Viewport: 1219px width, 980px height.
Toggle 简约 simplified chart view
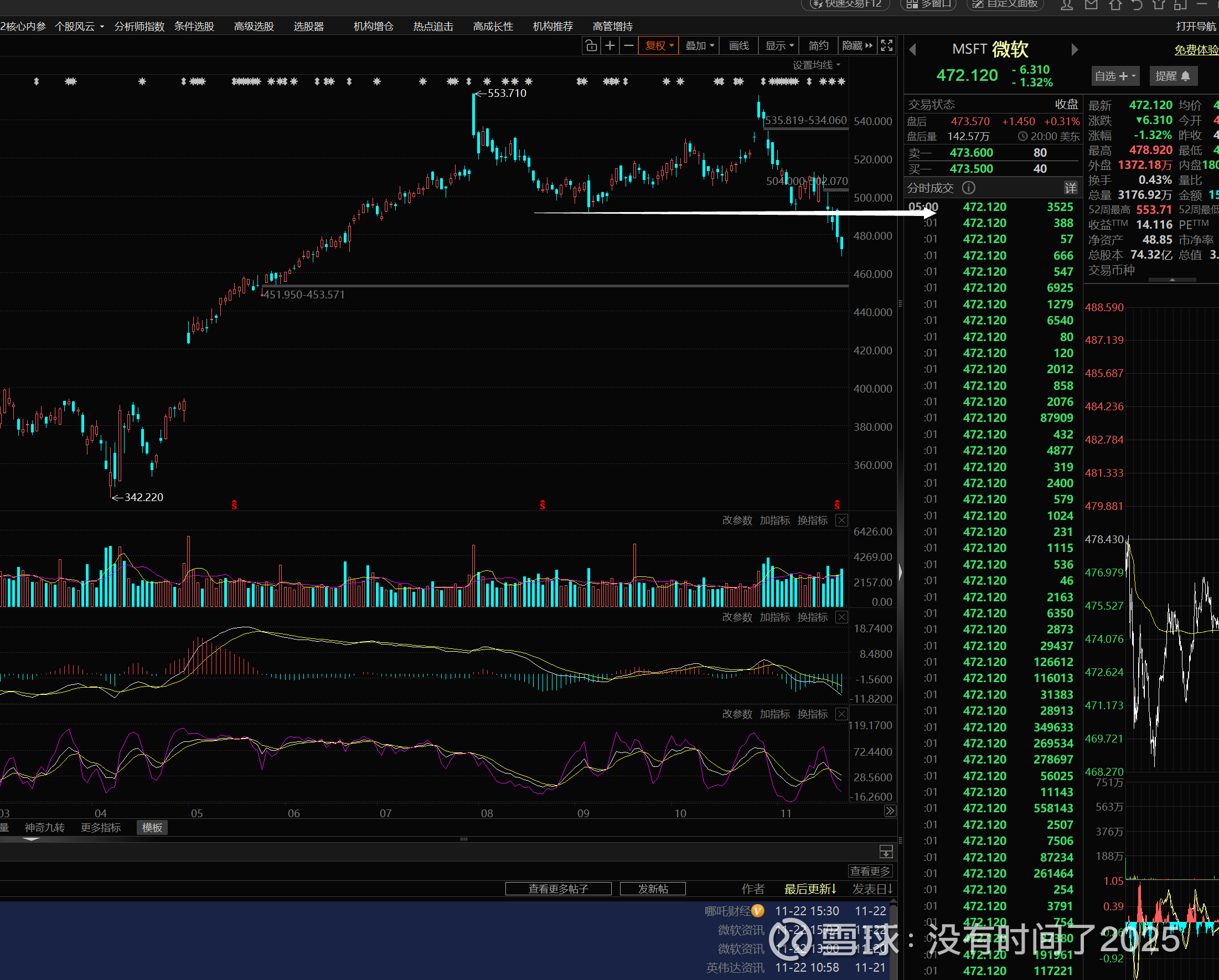pyautogui.click(x=818, y=46)
